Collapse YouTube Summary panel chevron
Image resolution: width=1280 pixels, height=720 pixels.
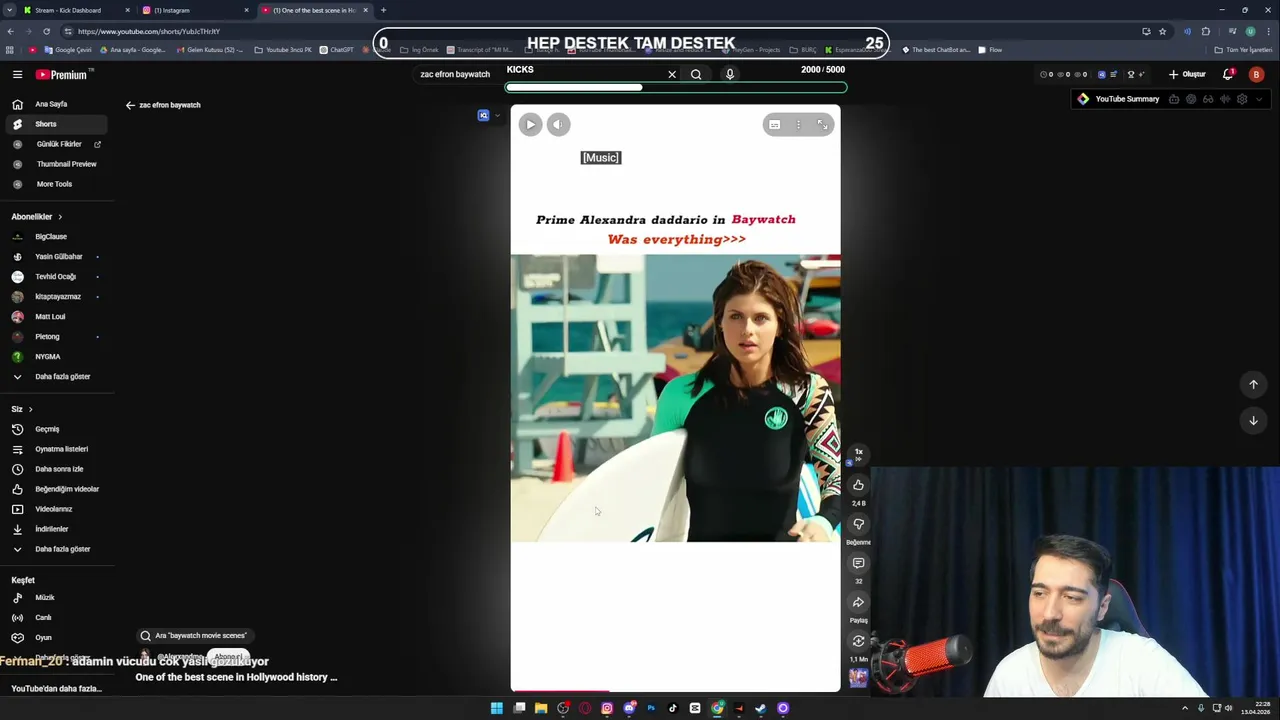pos(1259,99)
